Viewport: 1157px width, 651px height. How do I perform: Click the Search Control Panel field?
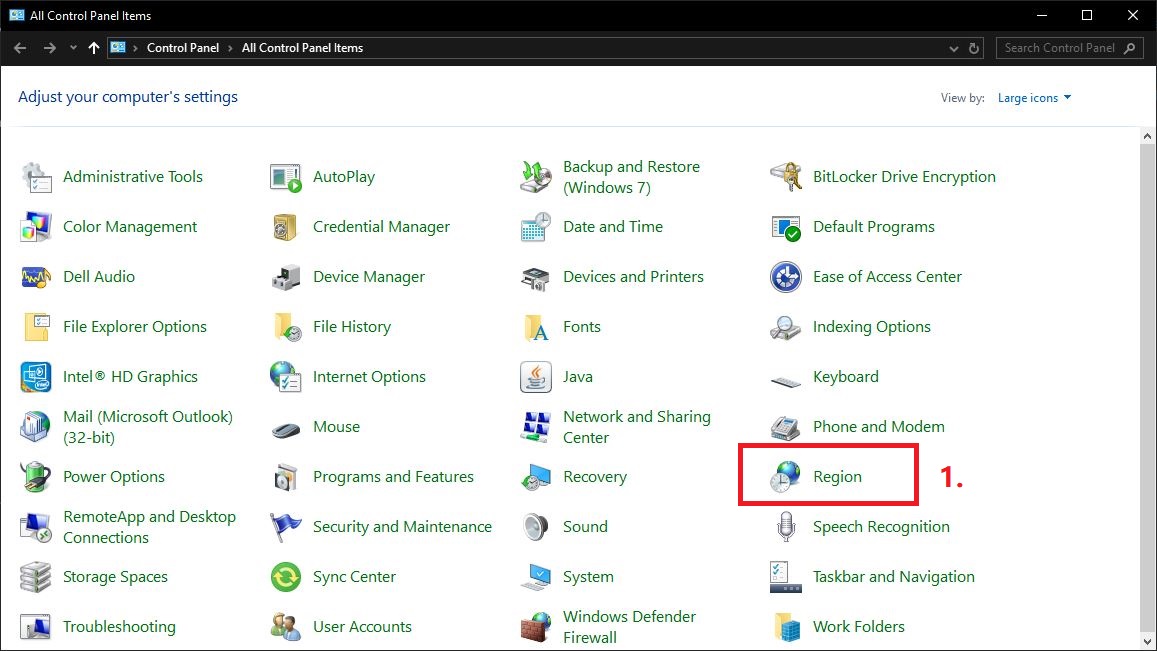[1060, 48]
